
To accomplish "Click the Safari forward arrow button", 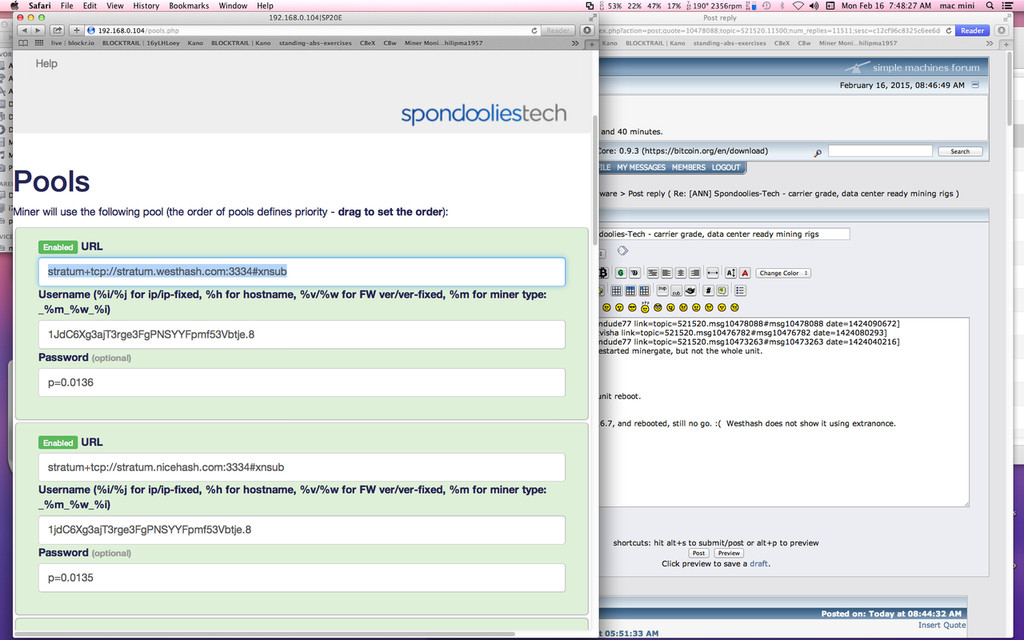I will click(x=38, y=30).
